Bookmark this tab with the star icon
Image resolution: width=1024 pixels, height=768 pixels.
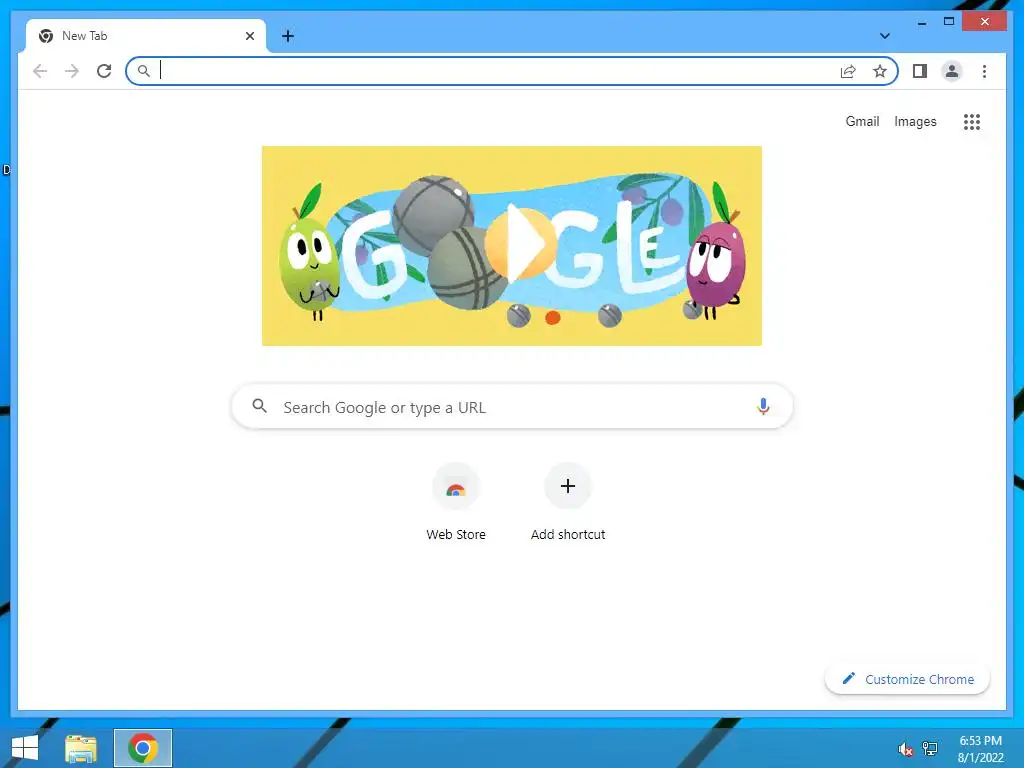click(880, 71)
